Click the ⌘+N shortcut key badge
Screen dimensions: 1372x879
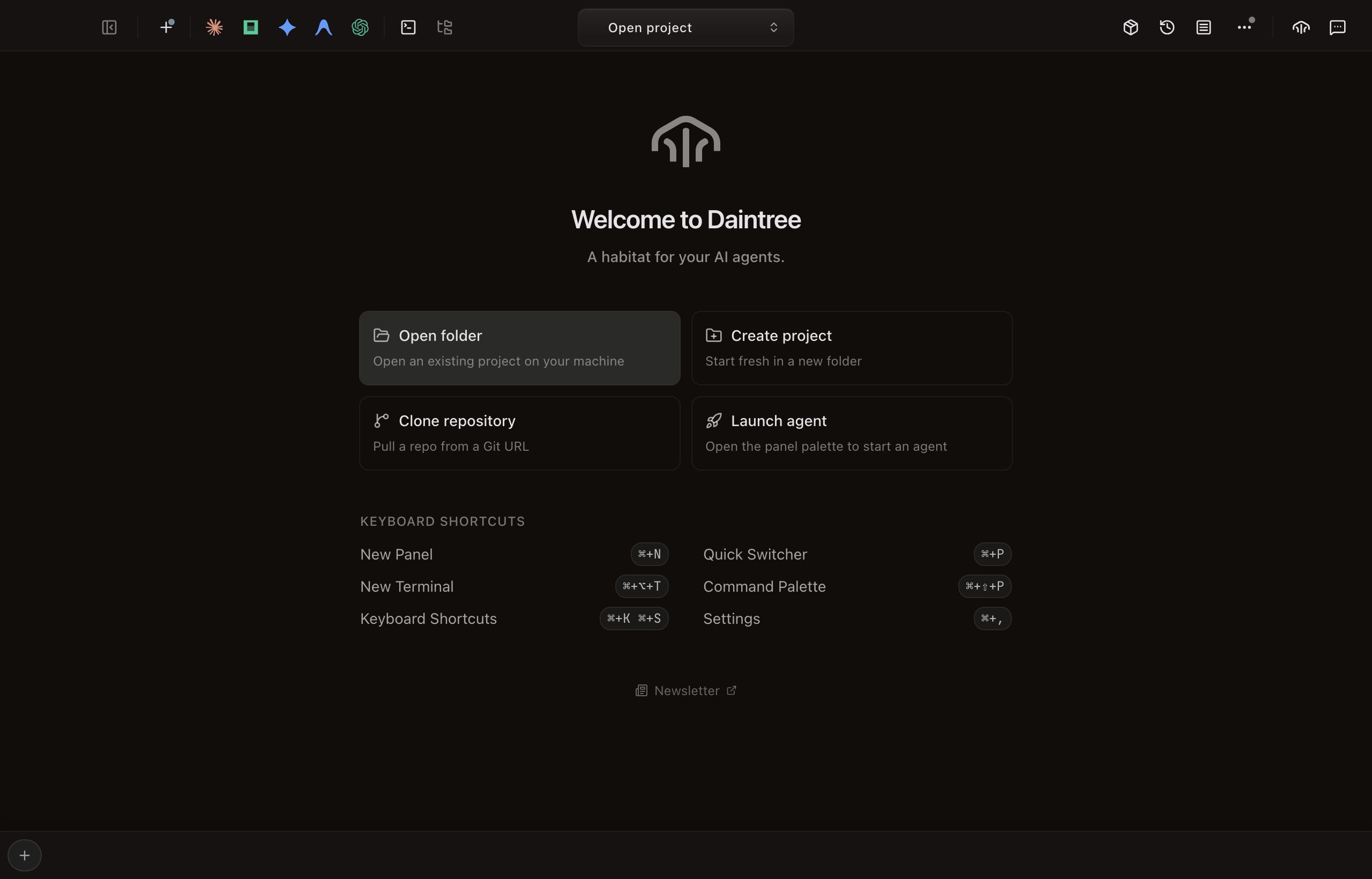[650, 554]
